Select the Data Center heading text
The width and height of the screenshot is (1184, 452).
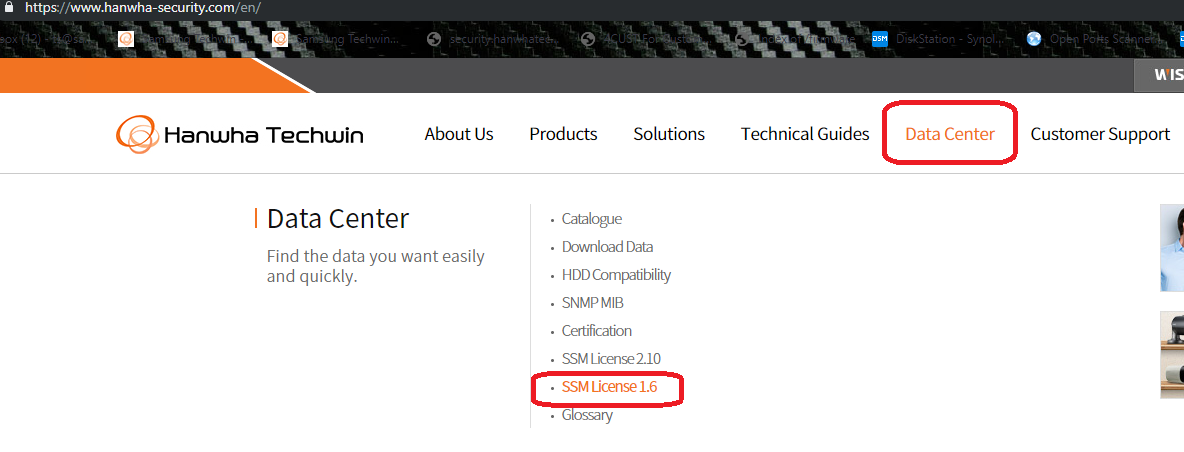[x=338, y=219]
